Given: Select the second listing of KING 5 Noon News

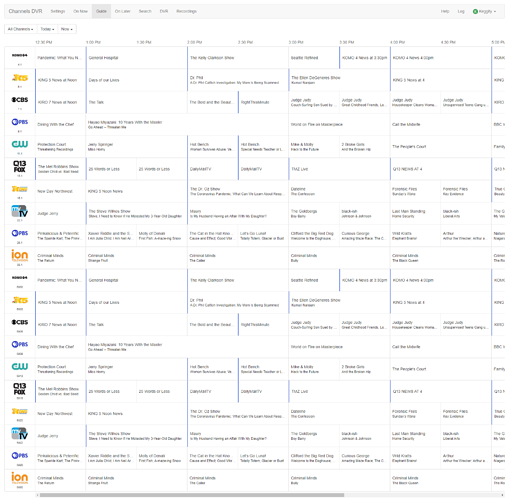Looking at the screenshot, I should coord(137,413).
